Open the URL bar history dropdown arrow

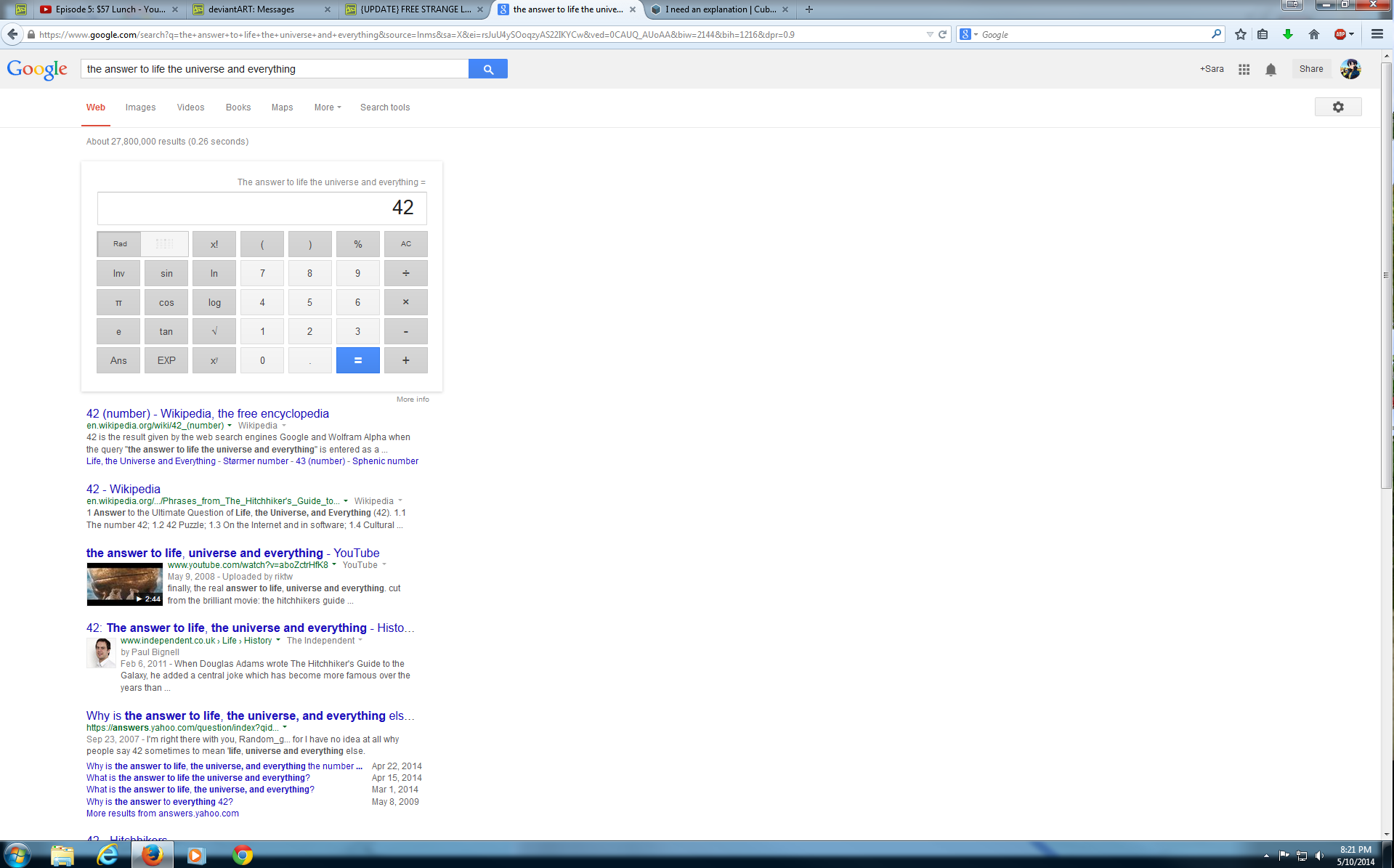(x=930, y=34)
